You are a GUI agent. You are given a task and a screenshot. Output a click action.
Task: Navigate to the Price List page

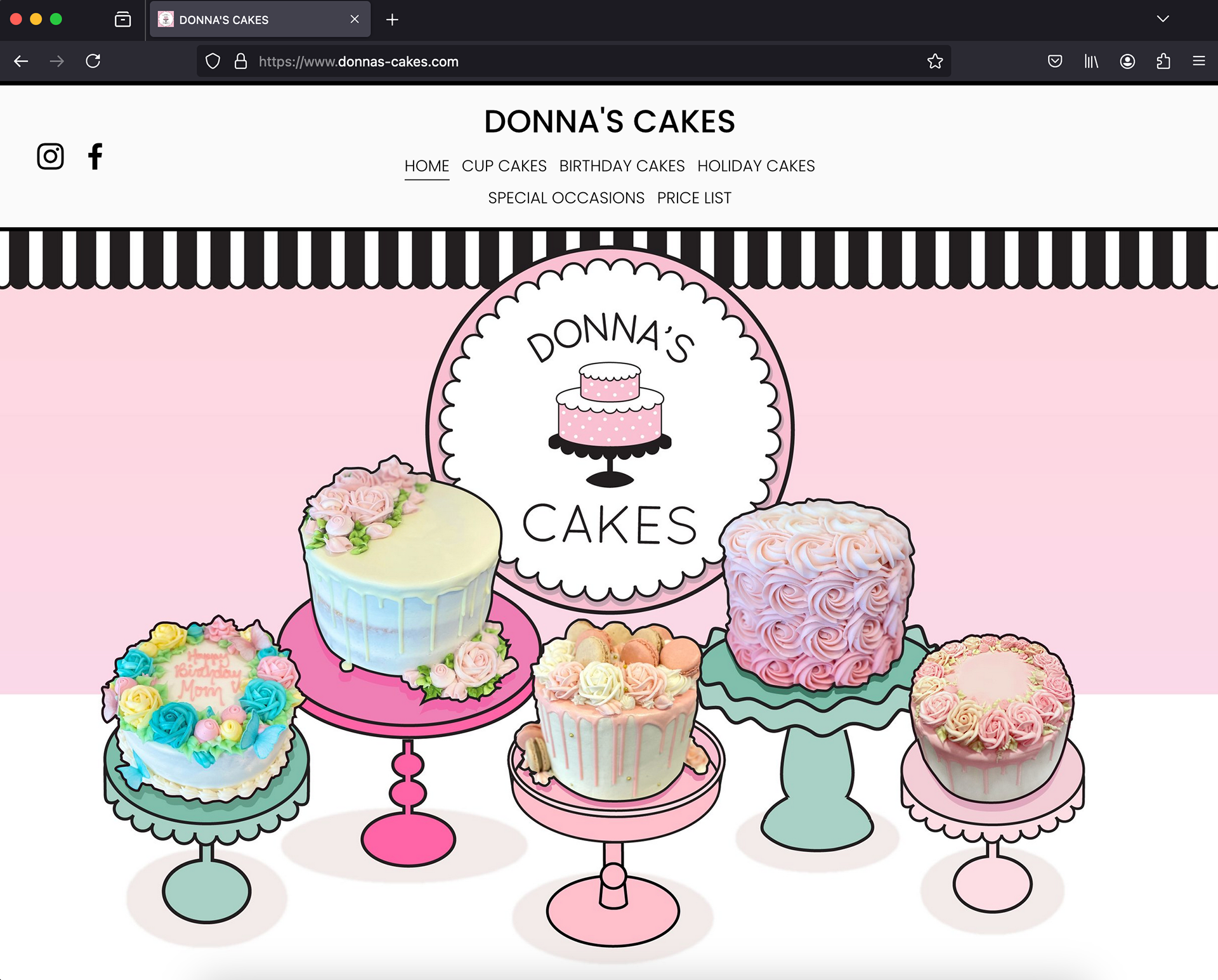[694, 199]
